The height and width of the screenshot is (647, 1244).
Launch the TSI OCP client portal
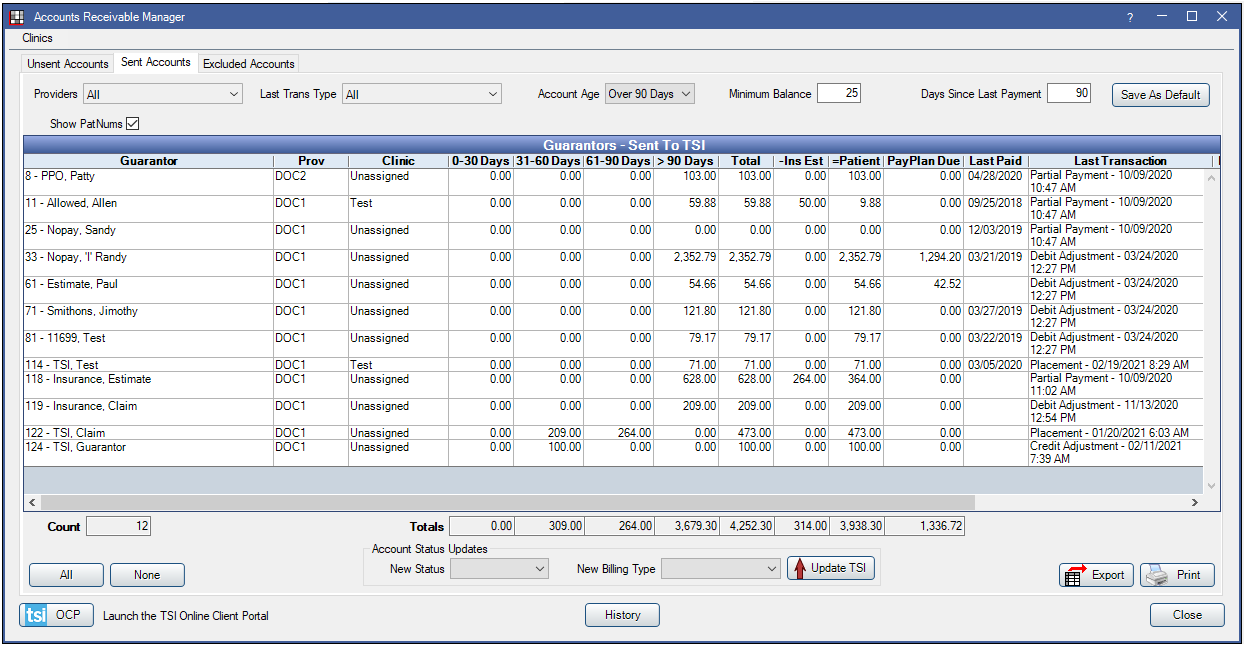click(56, 615)
